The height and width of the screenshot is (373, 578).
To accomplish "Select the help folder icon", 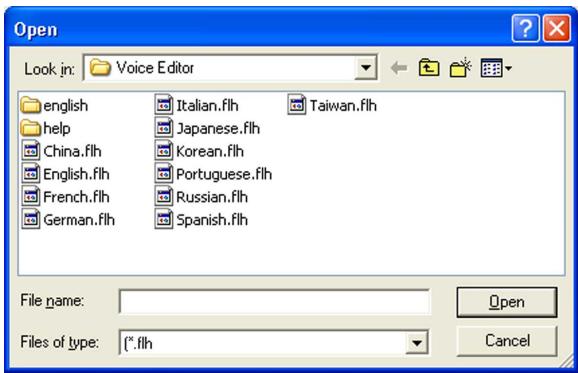I will pyautogui.click(x=31, y=128).
